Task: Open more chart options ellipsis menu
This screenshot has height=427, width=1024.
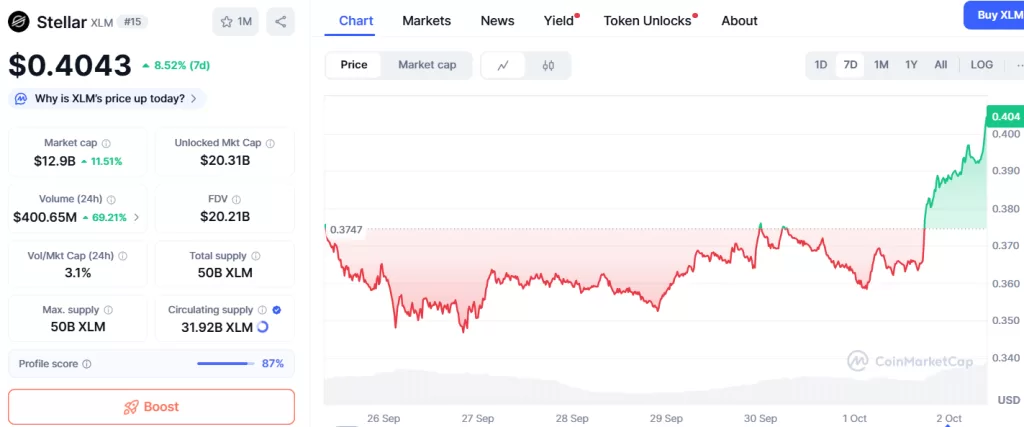Action: [1018, 65]
